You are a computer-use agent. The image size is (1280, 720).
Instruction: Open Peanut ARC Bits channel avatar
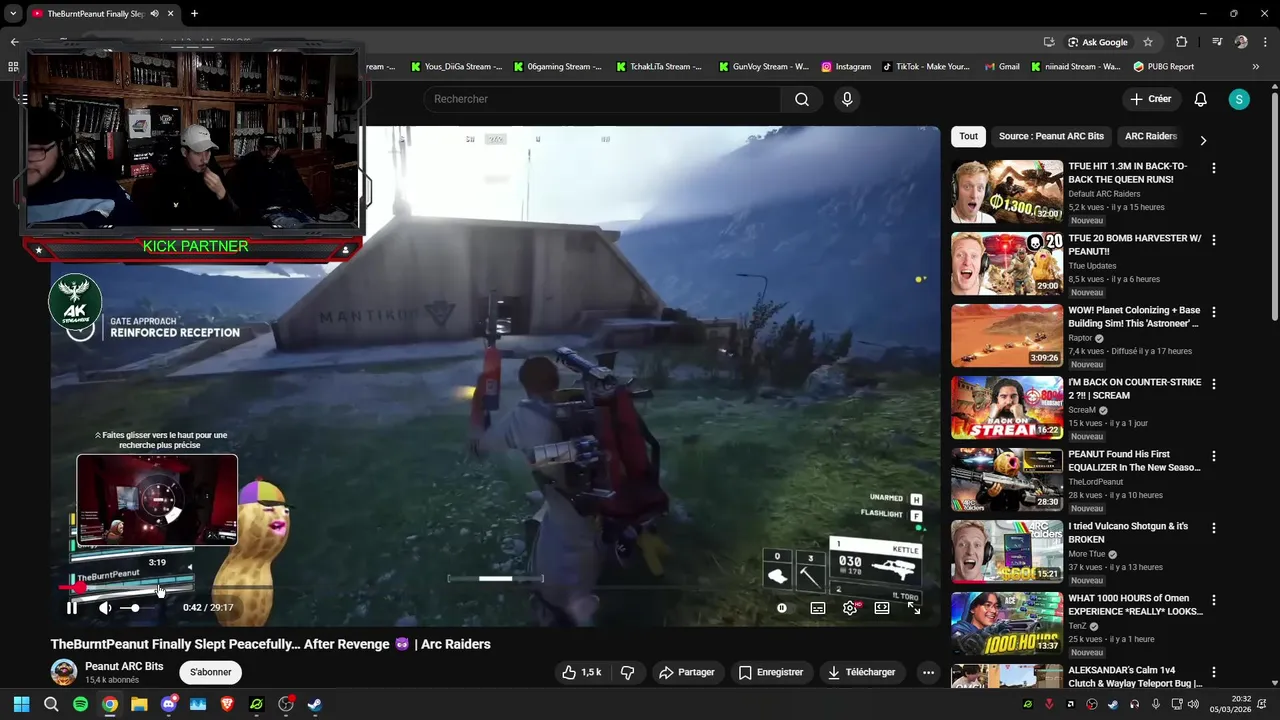tap(64, 672)
